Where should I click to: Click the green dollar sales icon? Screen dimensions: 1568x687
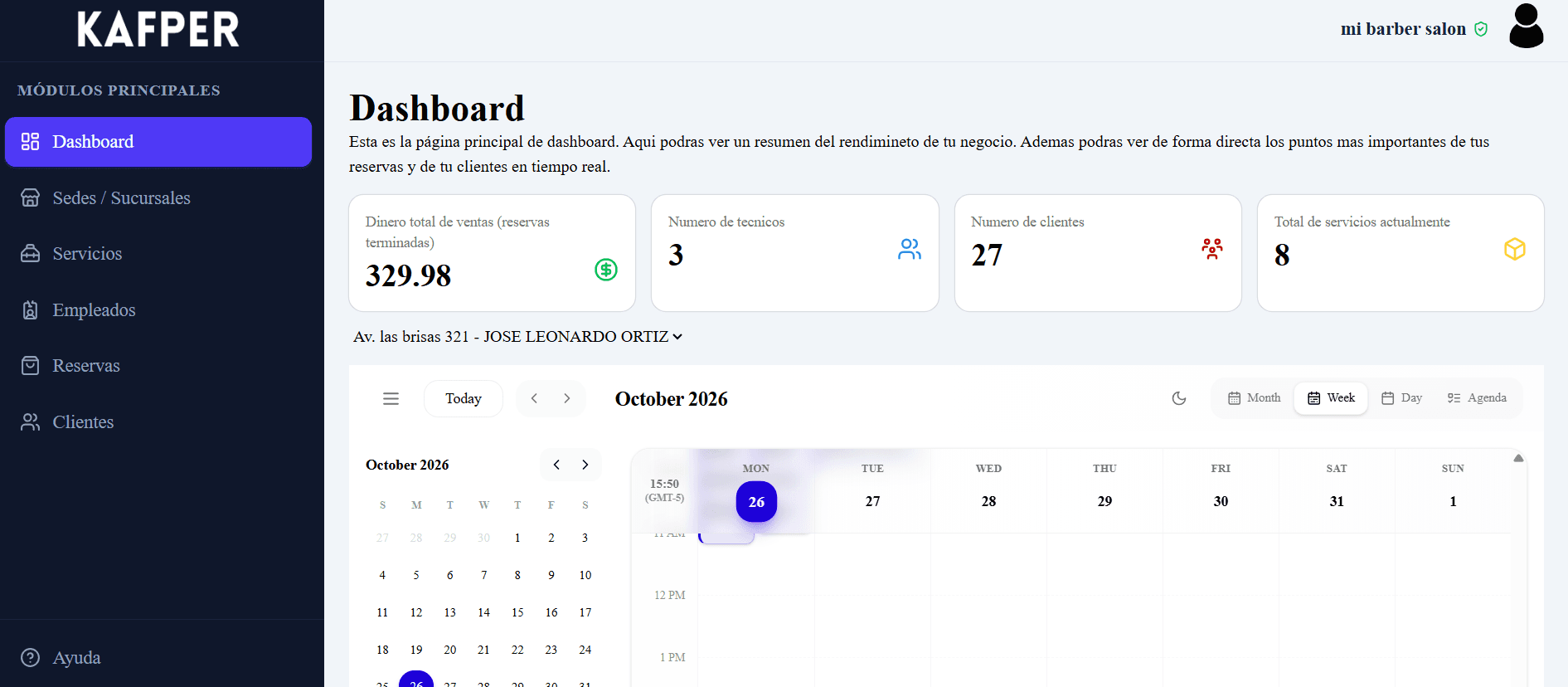(x=606, y=270)
